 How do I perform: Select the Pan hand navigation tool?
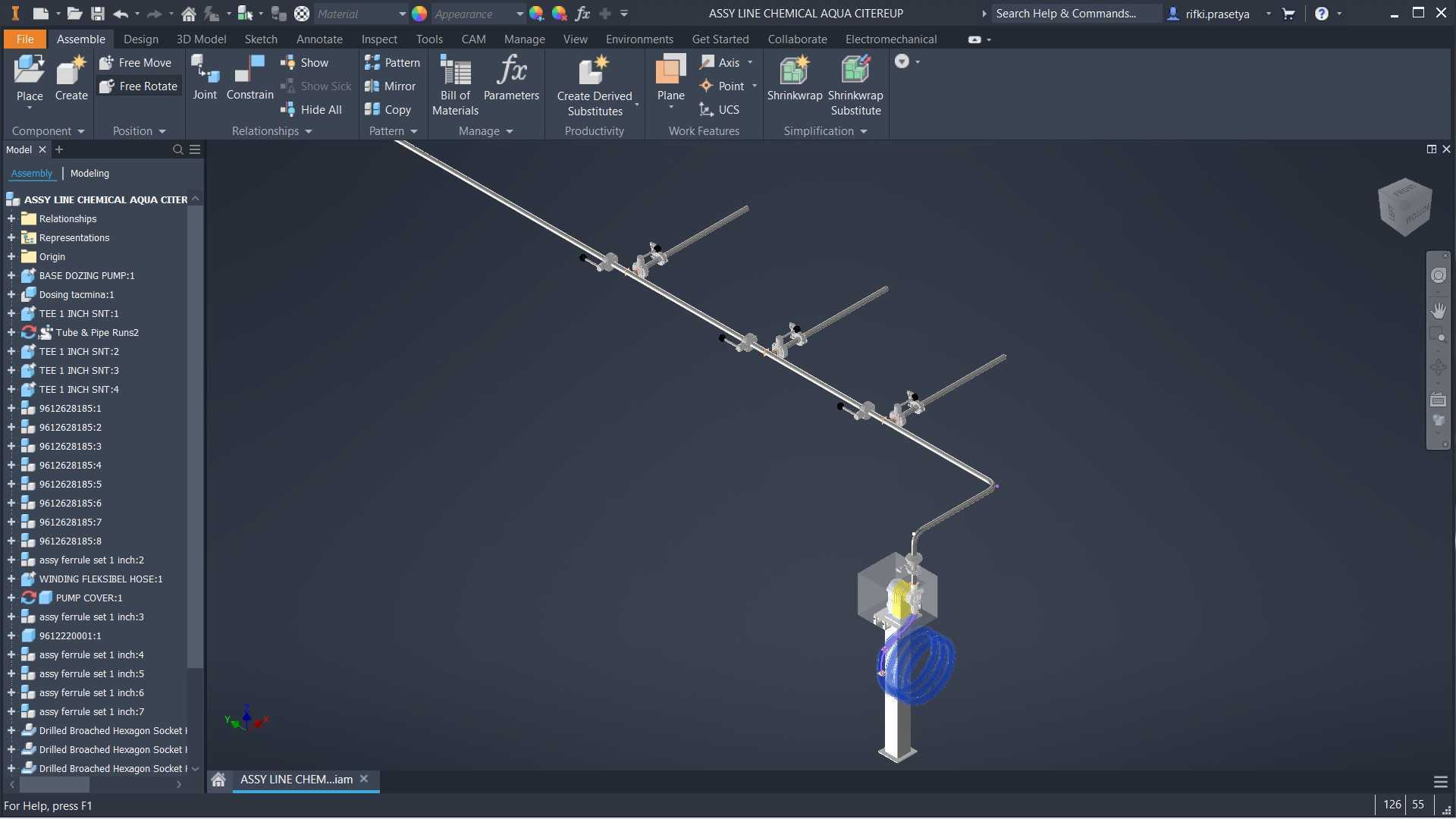1438,310
